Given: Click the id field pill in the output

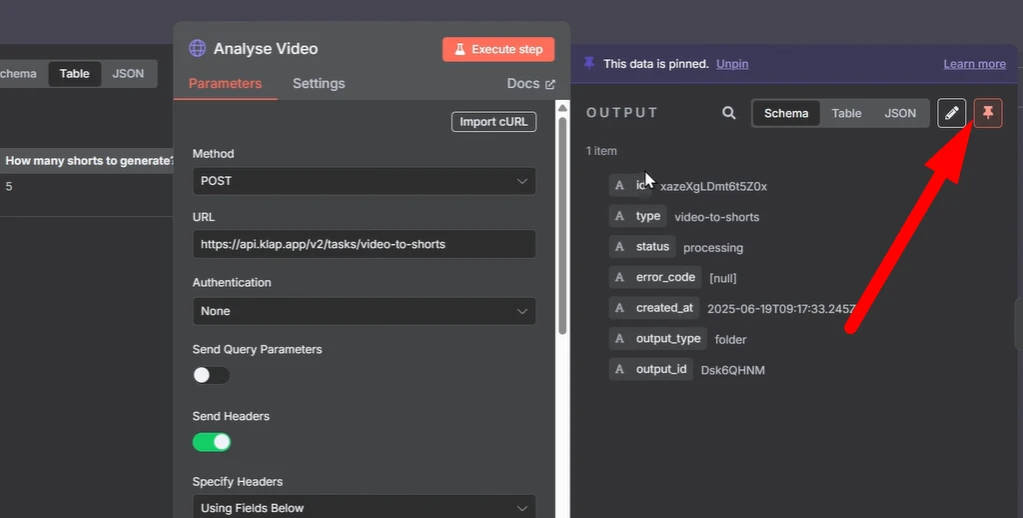Looking at the screenshot, I should pyautogui.click(x=630, y=185).
